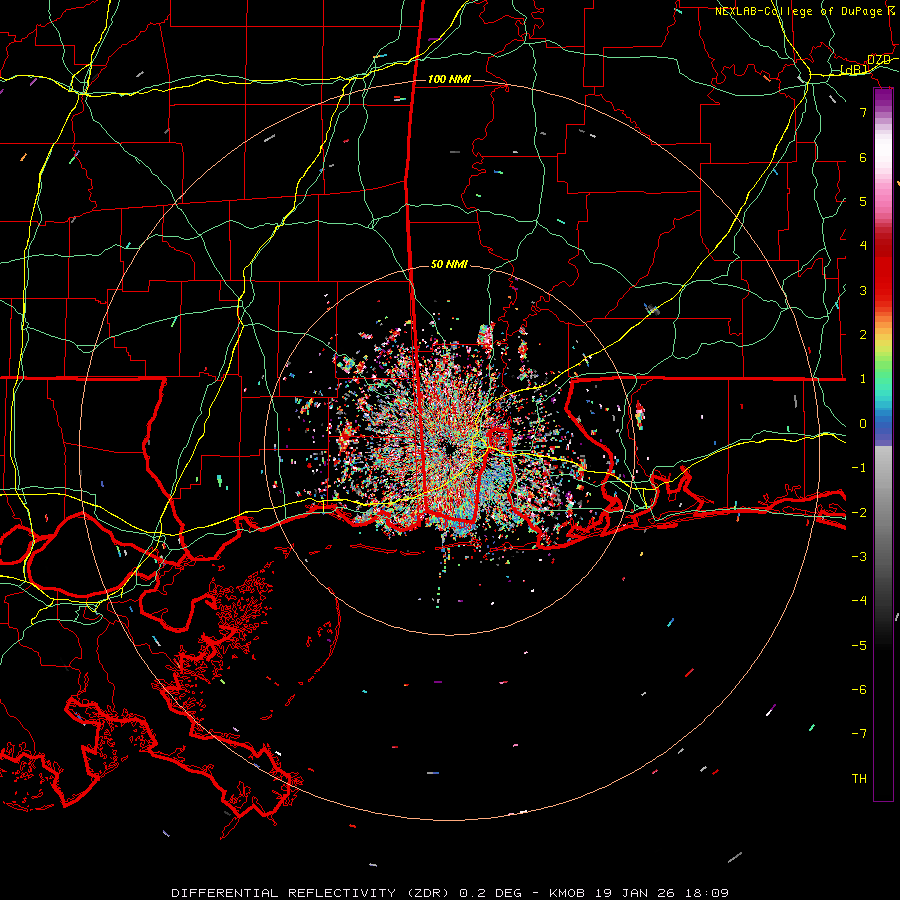
Task: Click the "-7" label on the color scale
Action: pyautogui.click(x=859, y=734)
